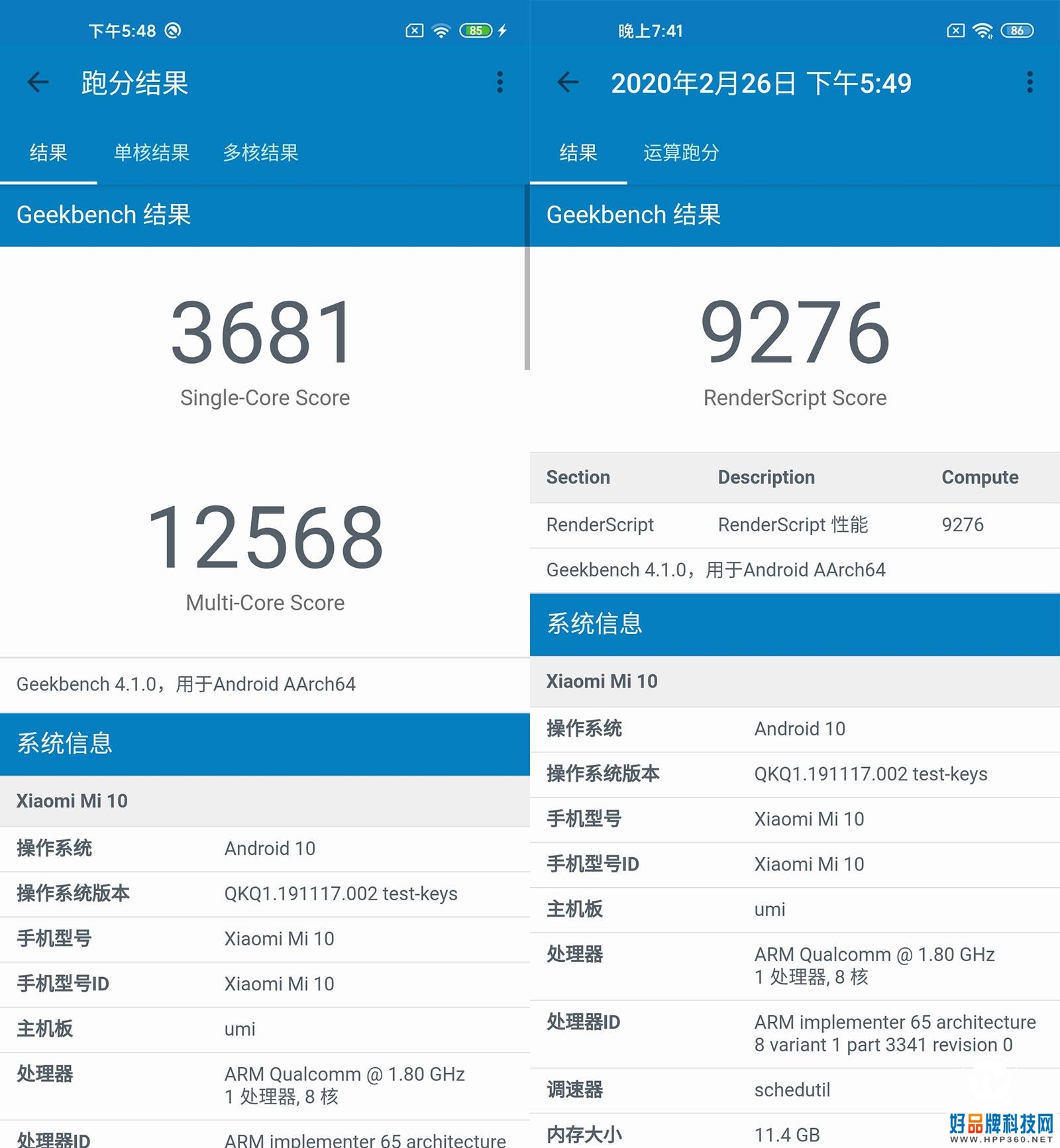Image resolution: width=1060 pixels, height=1148 pixels.
Task: Tap battery 85 indicator in left status bar
Action: click(476, 30)
